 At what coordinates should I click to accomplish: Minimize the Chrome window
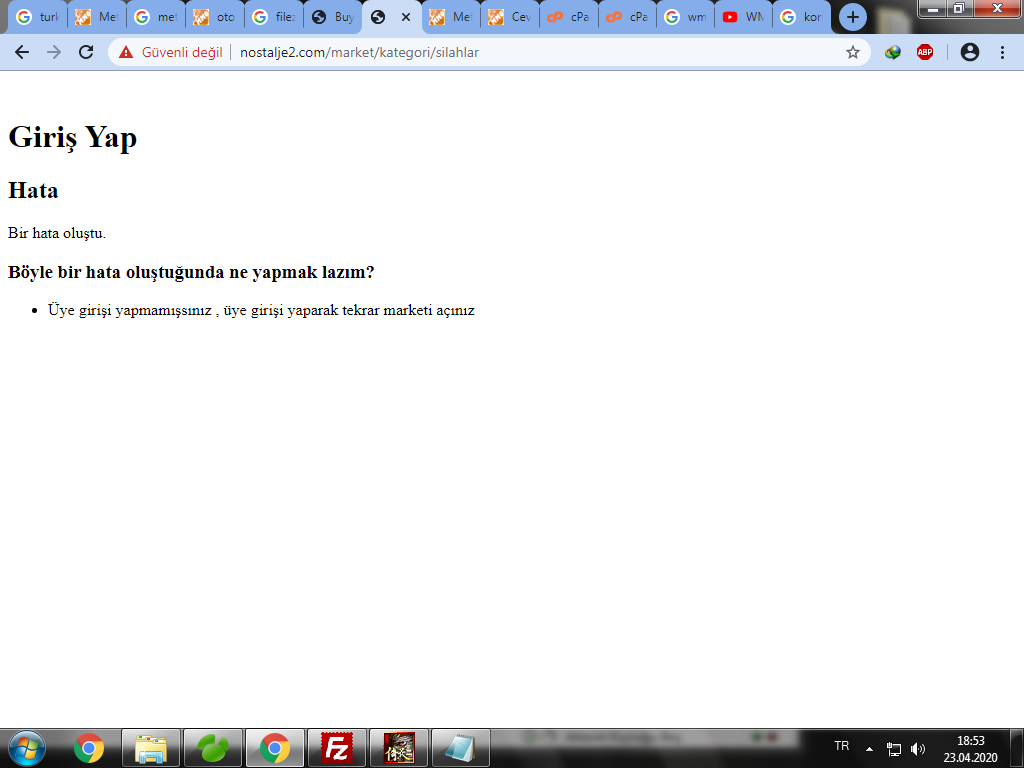[x=933, y=9]
